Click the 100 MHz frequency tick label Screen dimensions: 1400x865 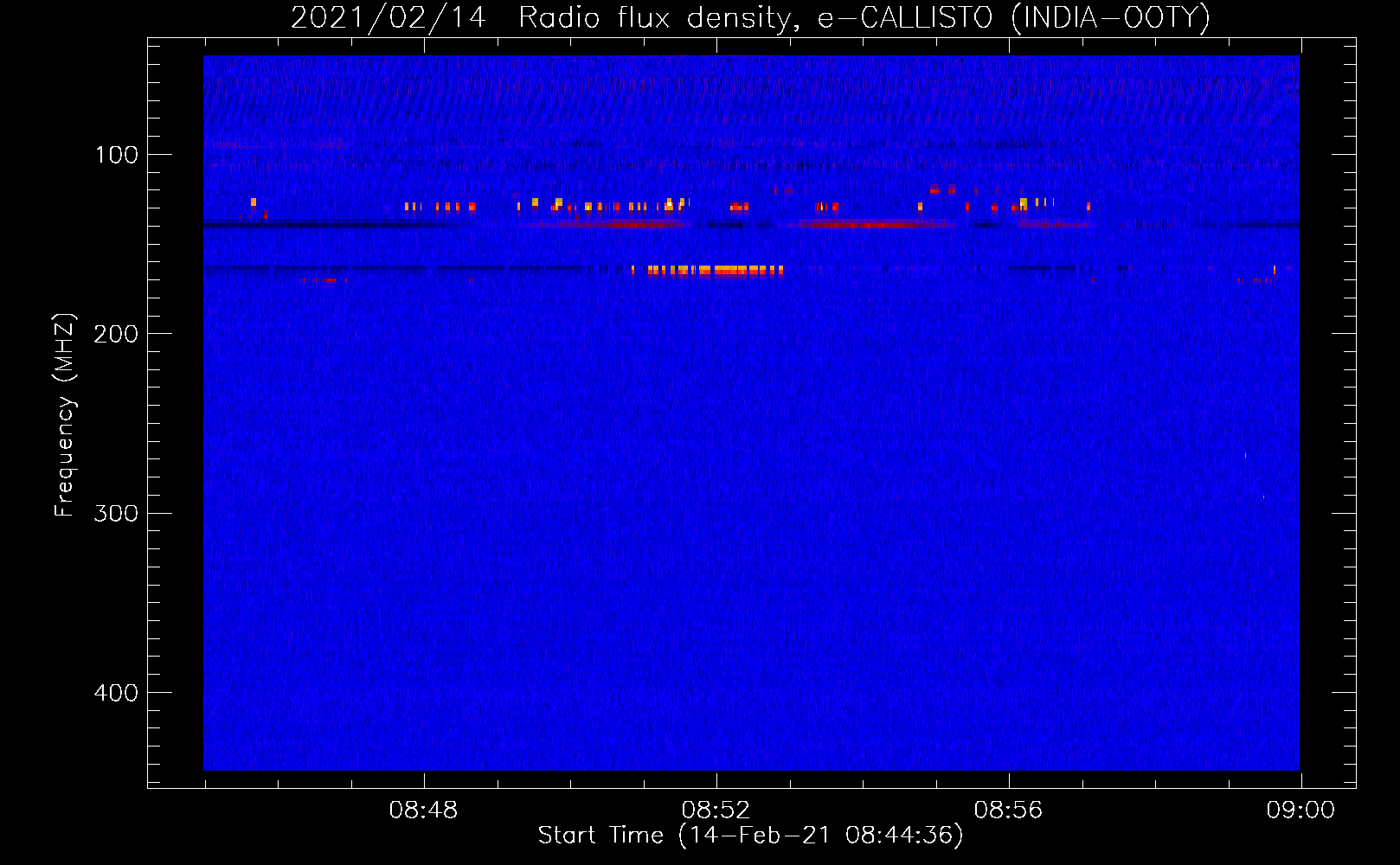click(117, 155)
